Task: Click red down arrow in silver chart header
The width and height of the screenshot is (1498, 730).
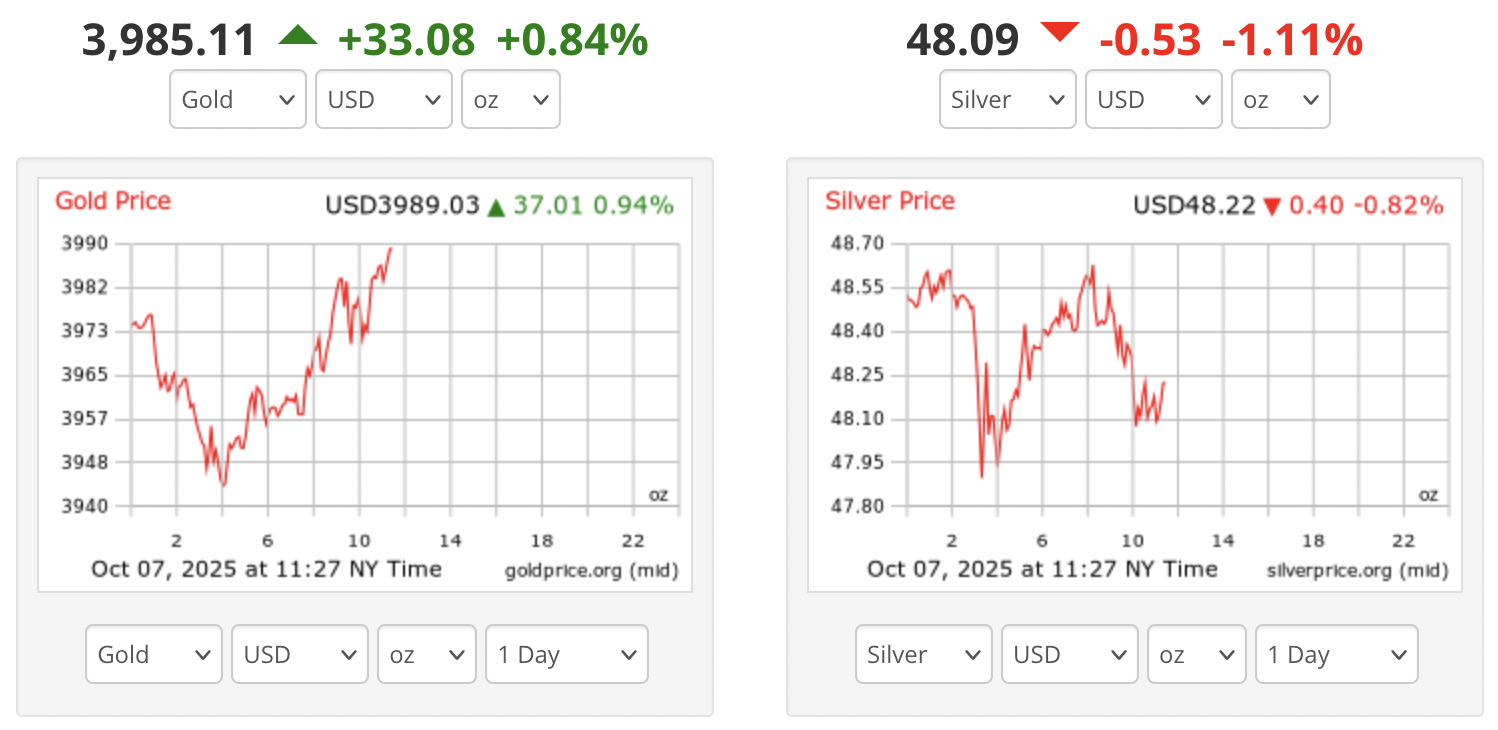Action: click(x=1272, y=207)
